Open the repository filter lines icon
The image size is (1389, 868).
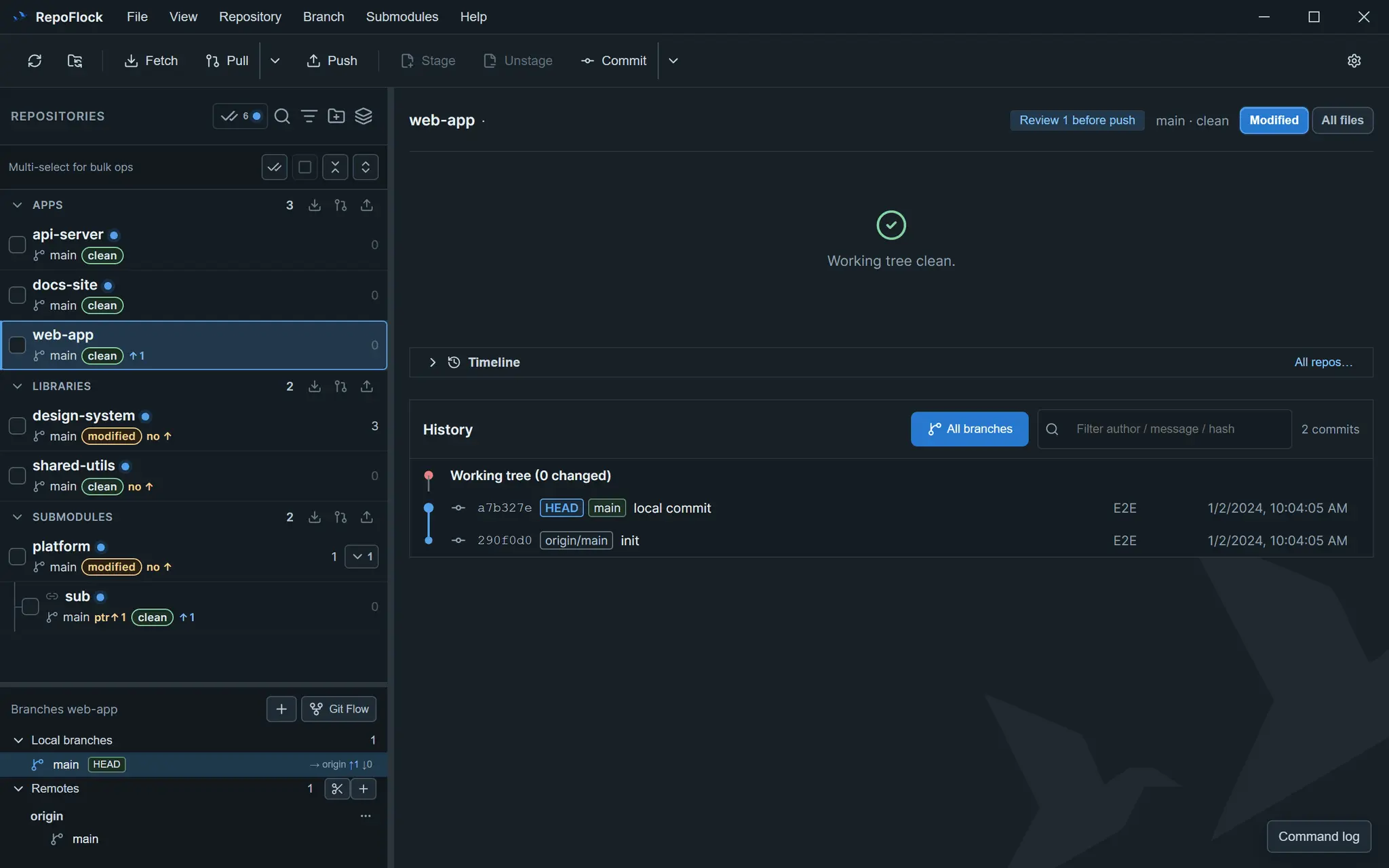pyautogui.click(x=309, y=117)
